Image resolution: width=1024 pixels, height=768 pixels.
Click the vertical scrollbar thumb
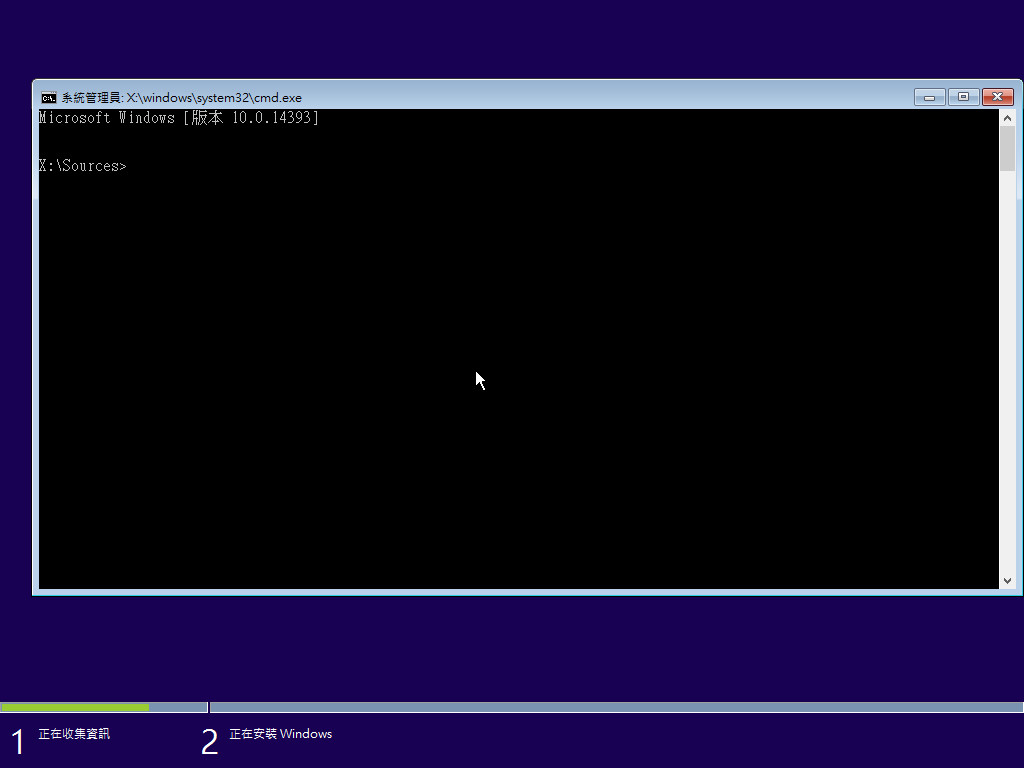1007,149
